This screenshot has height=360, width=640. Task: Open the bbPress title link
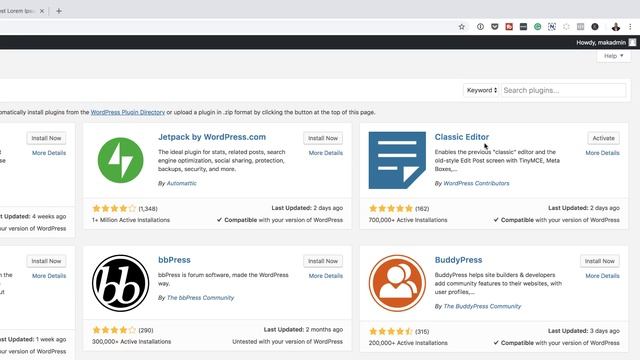point(174,260)
